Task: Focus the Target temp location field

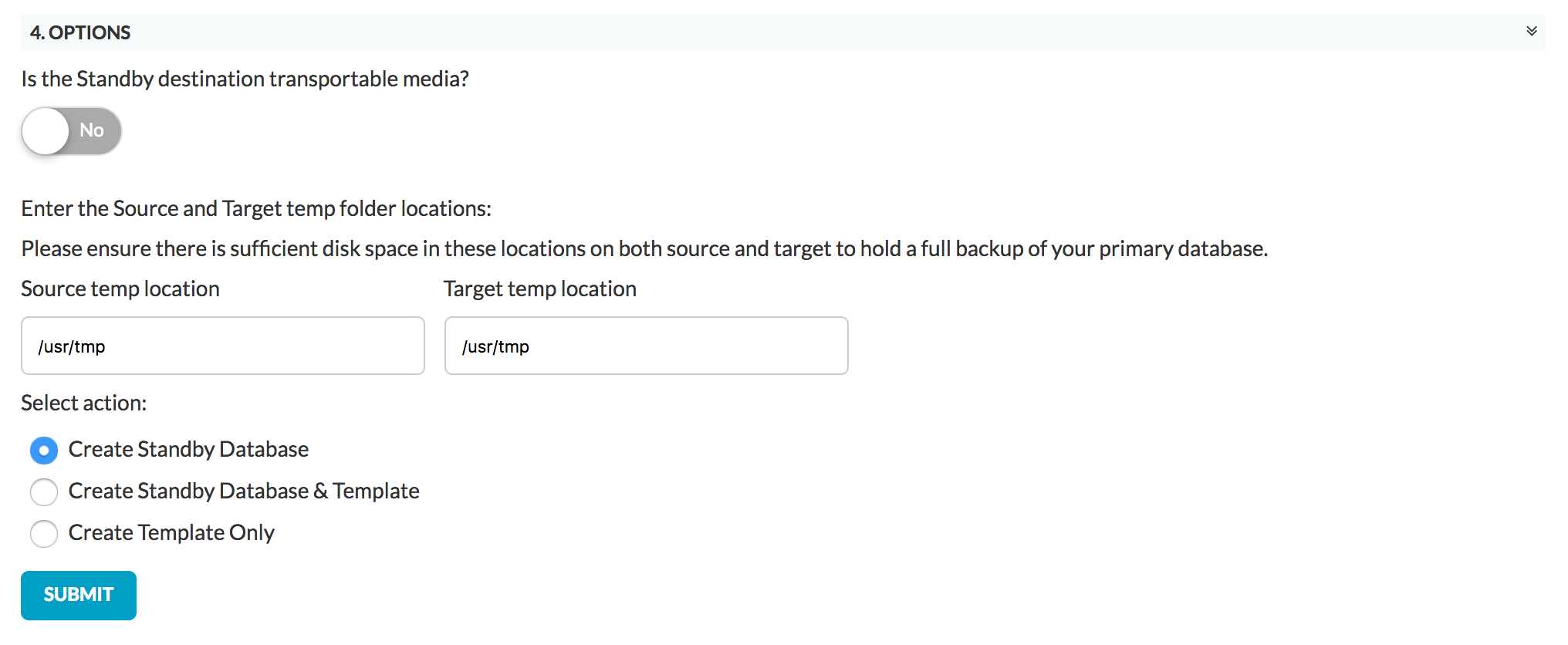Action: [647, 346]
